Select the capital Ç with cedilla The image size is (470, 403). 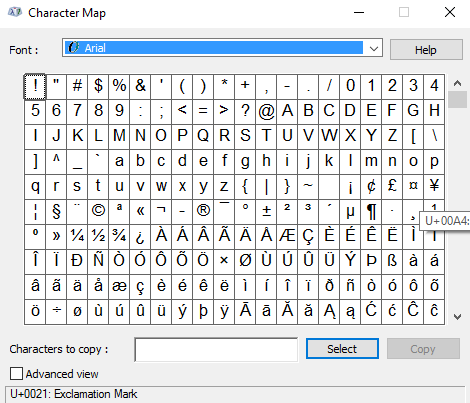click(x=308, y=237)
